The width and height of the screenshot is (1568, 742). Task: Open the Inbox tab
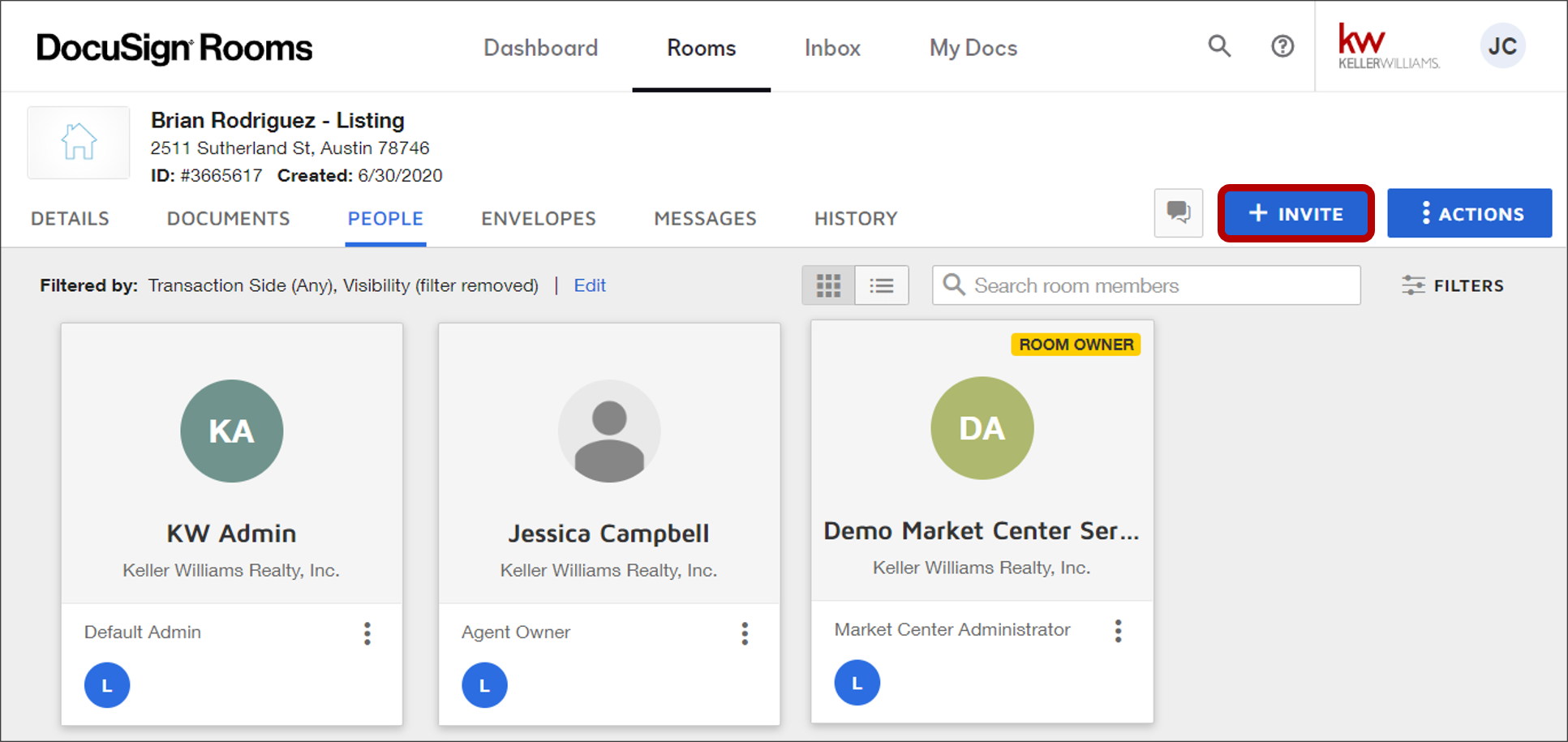click(832, 48)
